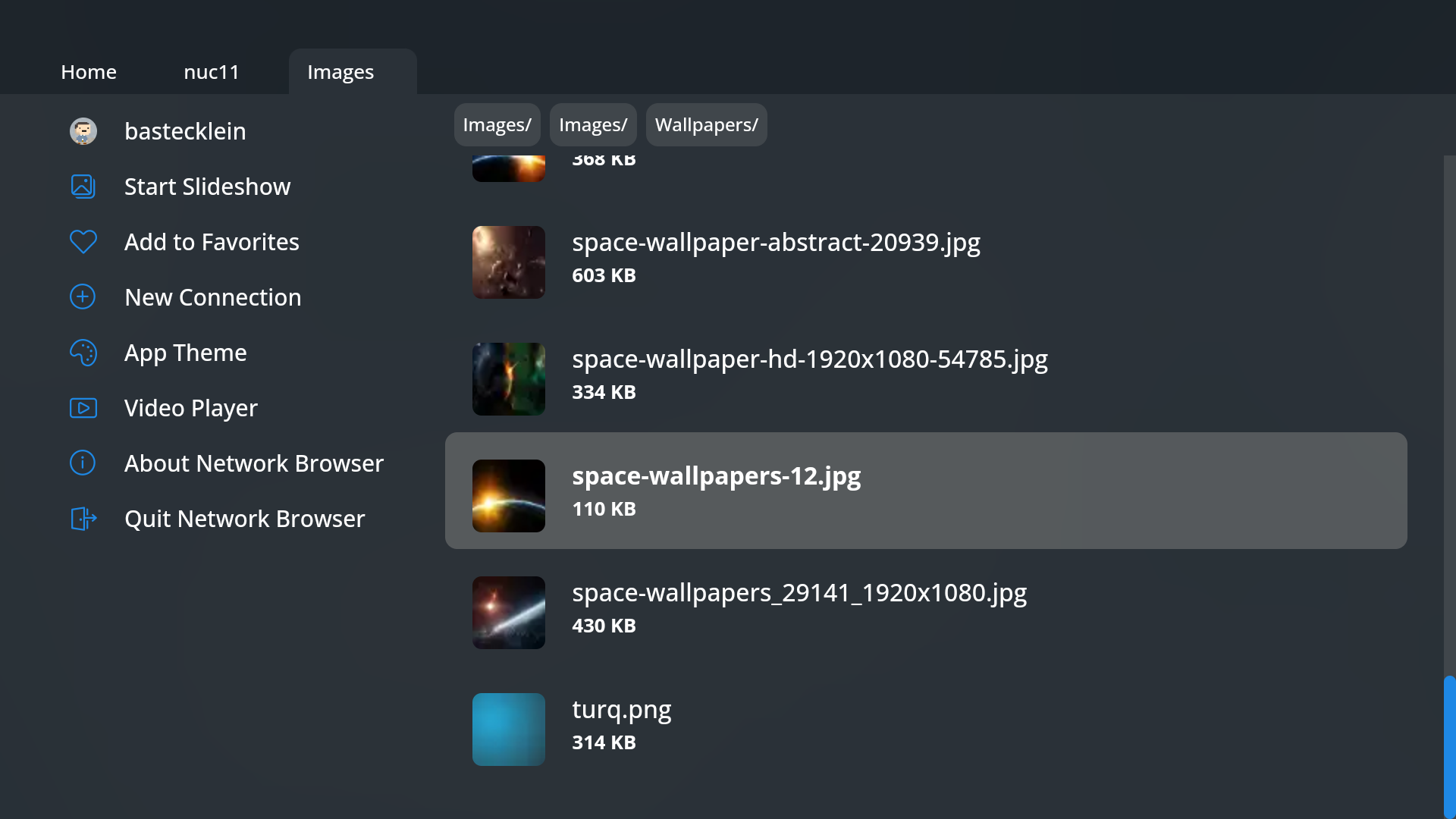Click the Quit Network Browser exit icon

click(82, 518)
